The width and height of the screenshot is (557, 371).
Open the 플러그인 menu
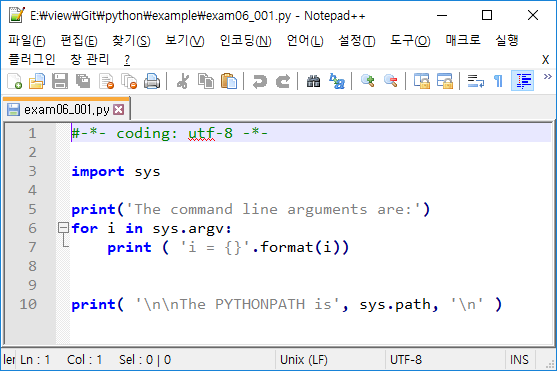pos(32,59)
